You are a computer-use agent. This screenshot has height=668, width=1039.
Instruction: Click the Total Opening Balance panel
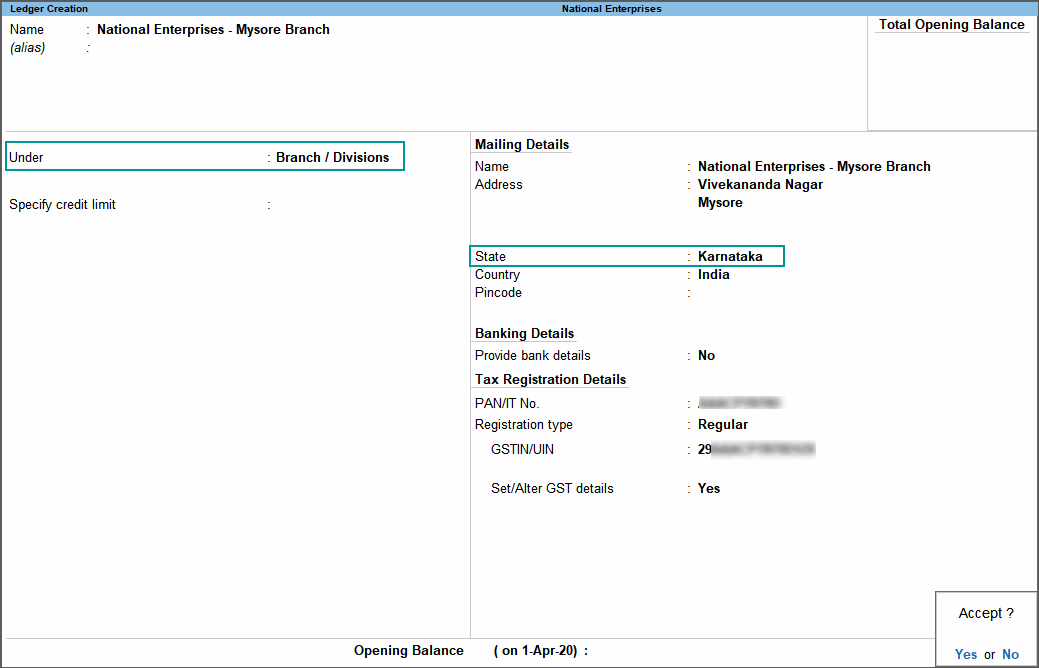(x=950, y=24)
